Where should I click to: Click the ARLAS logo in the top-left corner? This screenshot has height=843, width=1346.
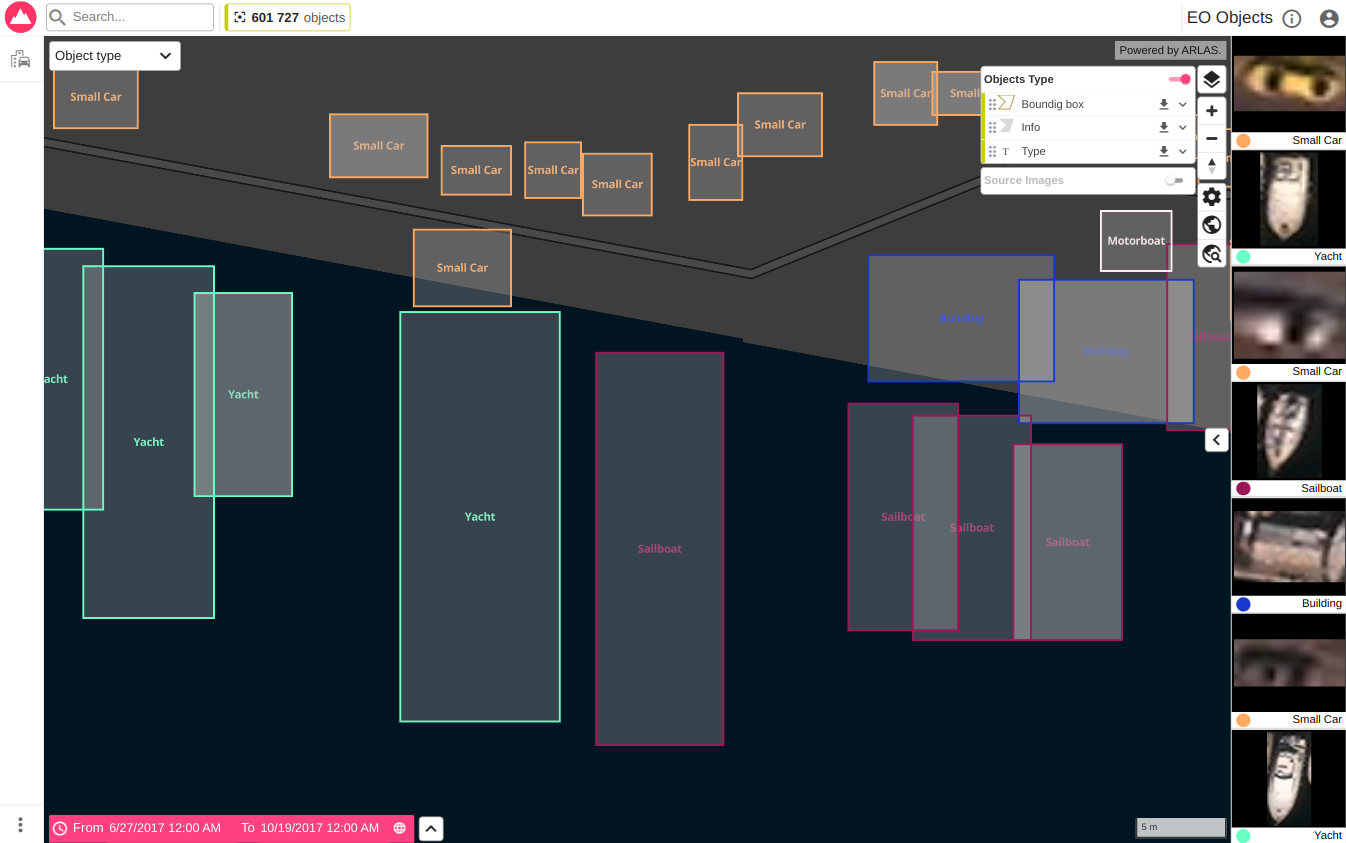pos(20,17)
